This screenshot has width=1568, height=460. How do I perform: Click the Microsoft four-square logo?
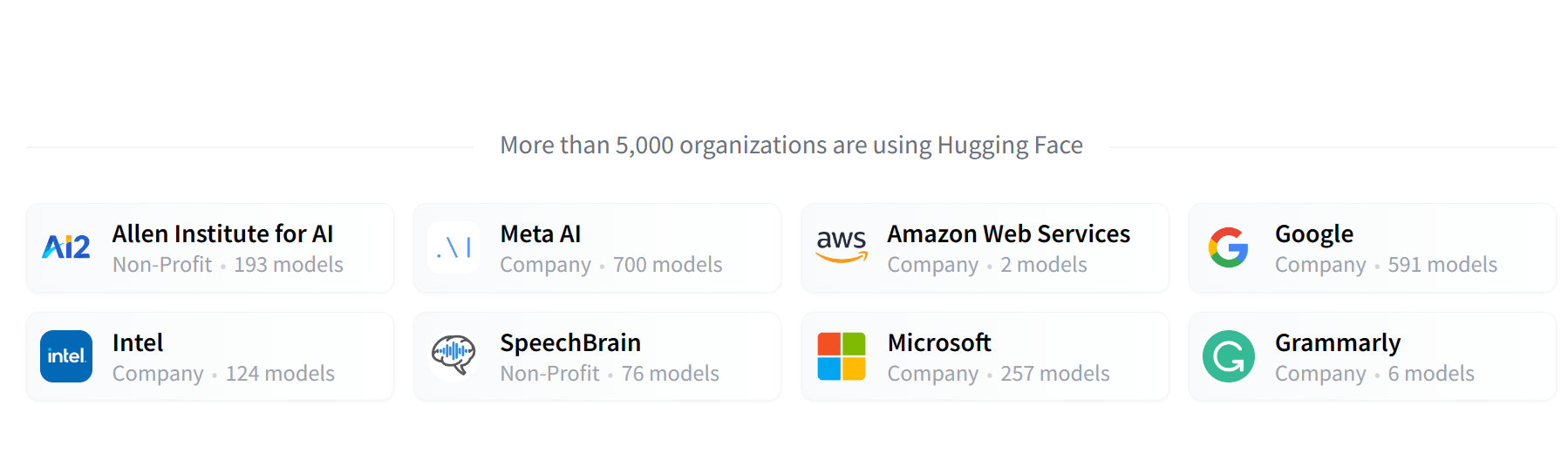842,356
